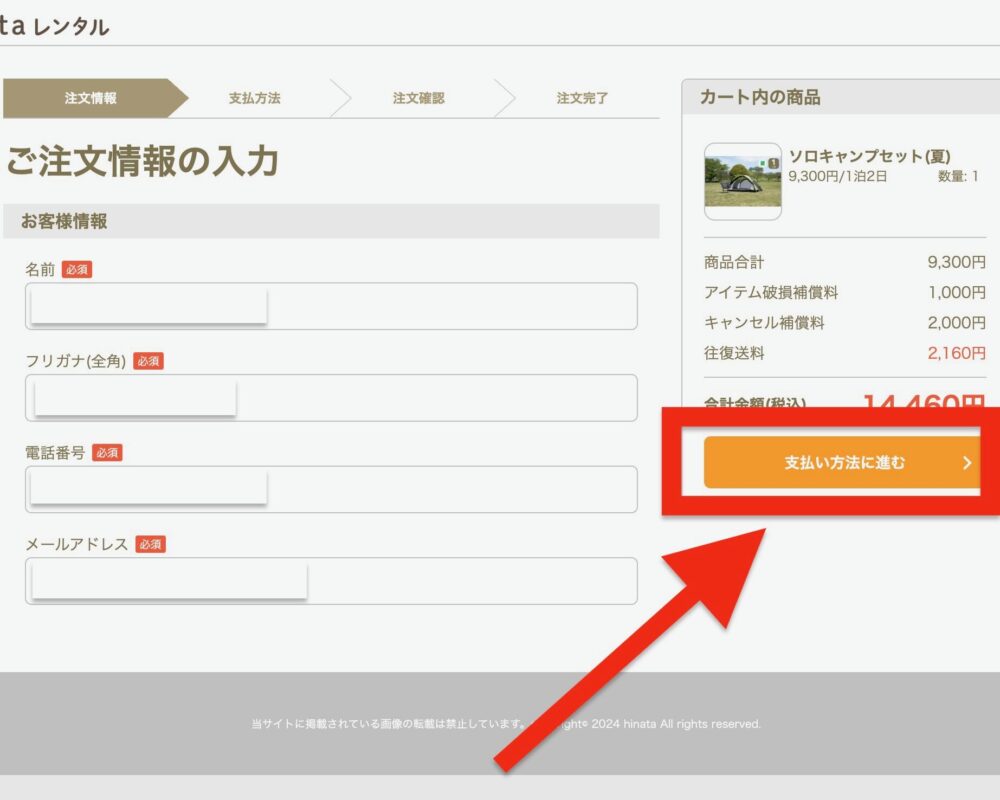Click the arrow chevron on the orange button
The width and height of the screenshot is (1000, 800).
(x=967, y=463)
